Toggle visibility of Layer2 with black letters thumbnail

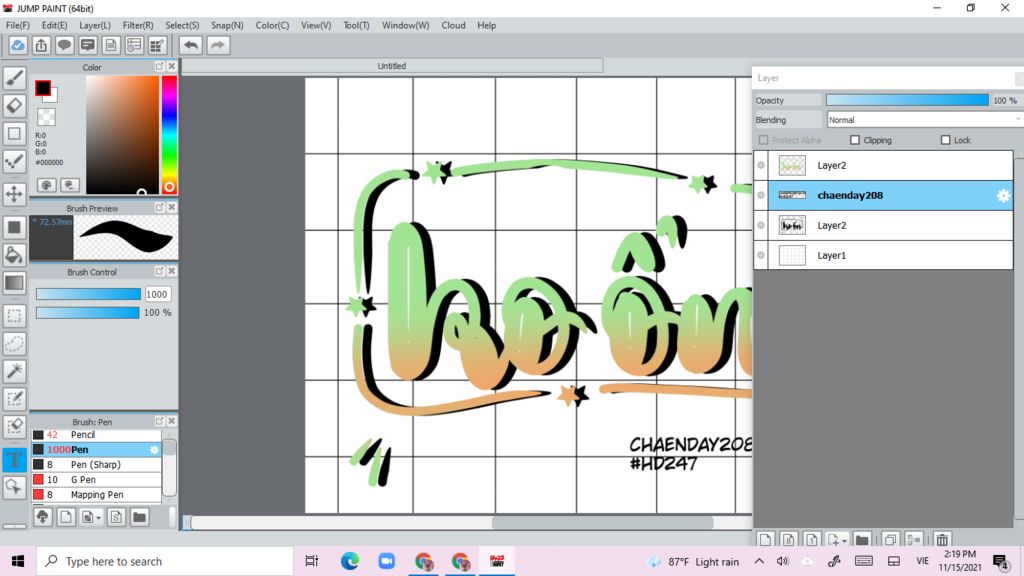[x=761, y=225]
